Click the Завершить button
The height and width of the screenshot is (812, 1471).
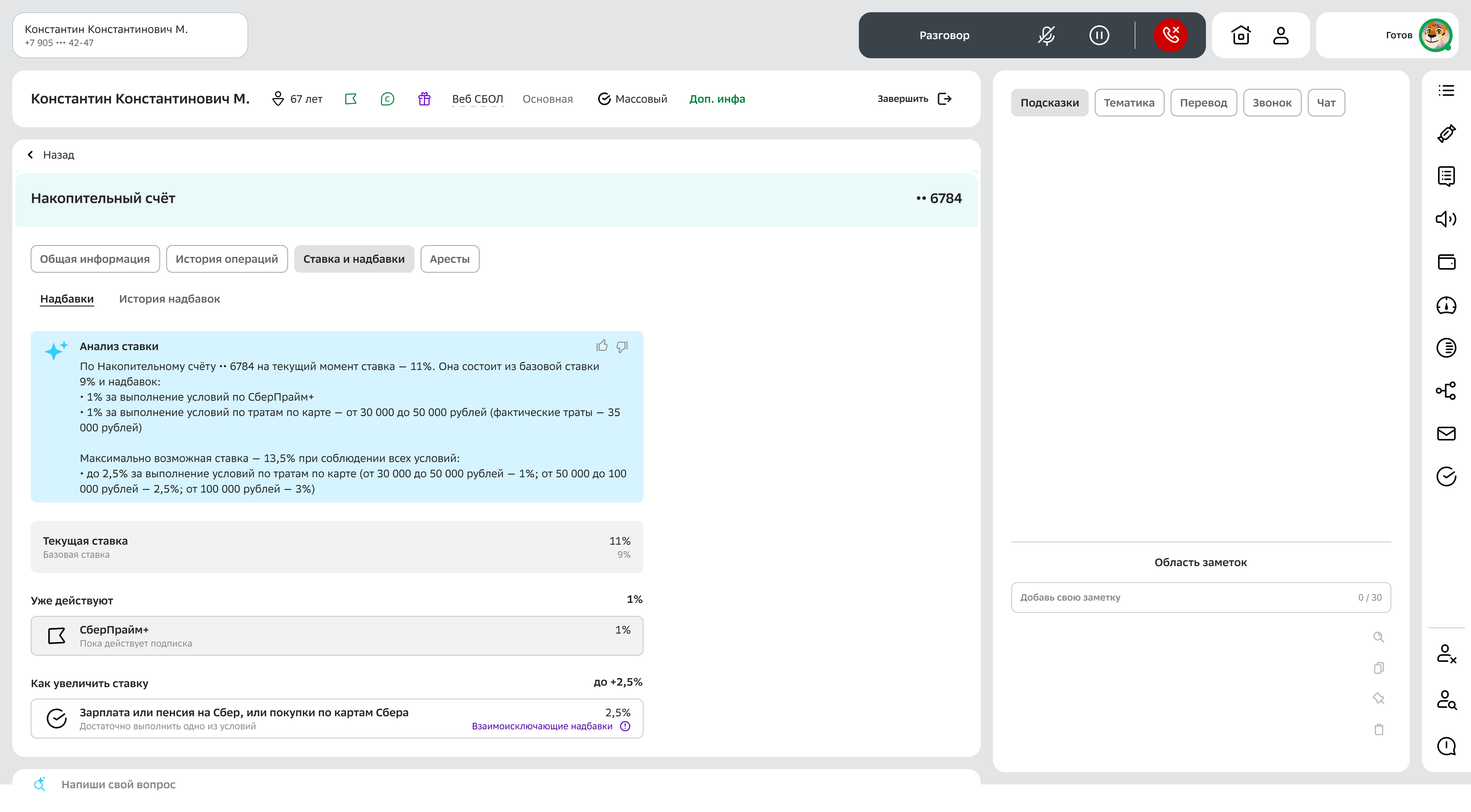(914, 99)
